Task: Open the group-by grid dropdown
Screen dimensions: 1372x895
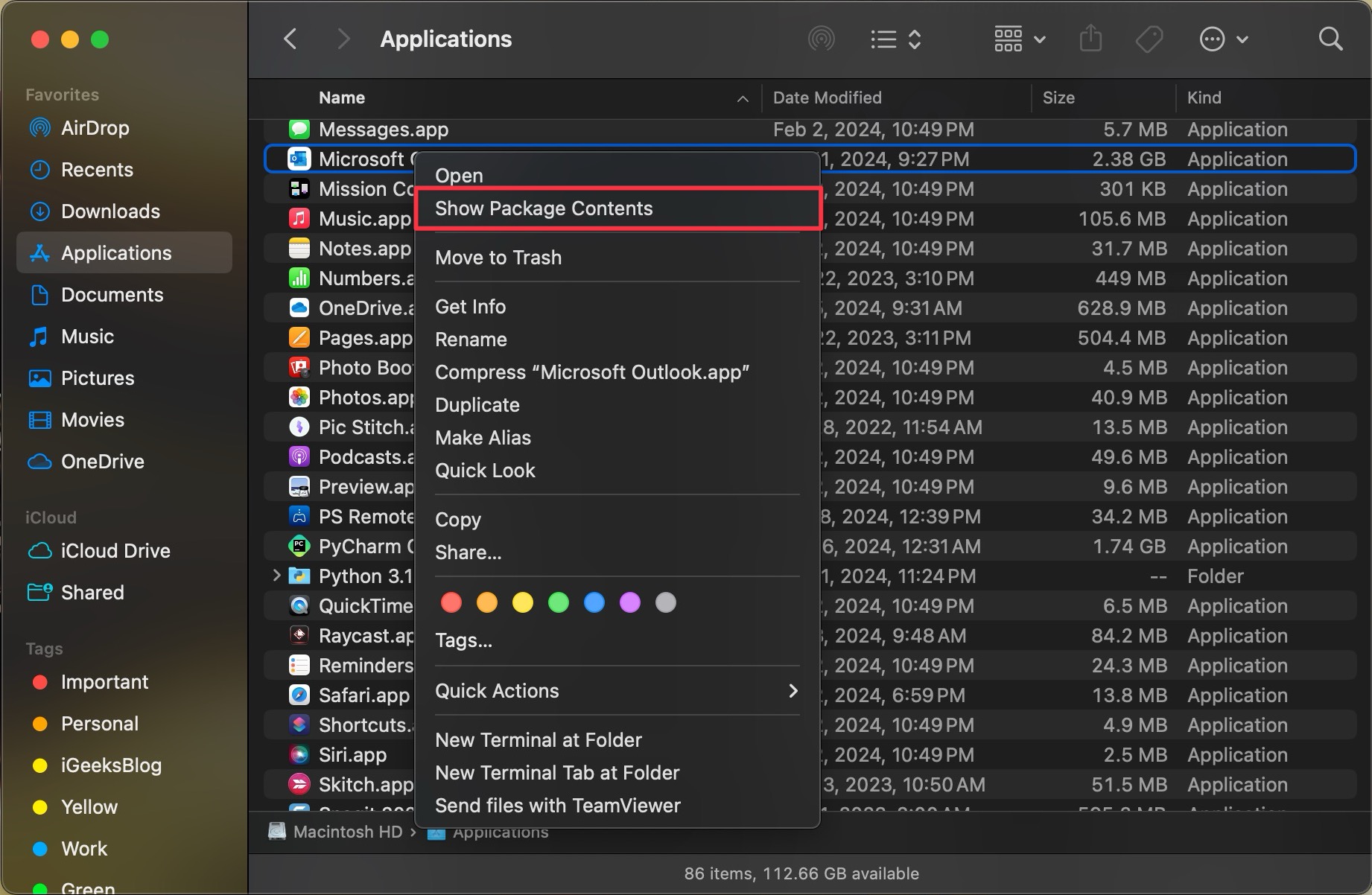Action: pos(1019,39)
